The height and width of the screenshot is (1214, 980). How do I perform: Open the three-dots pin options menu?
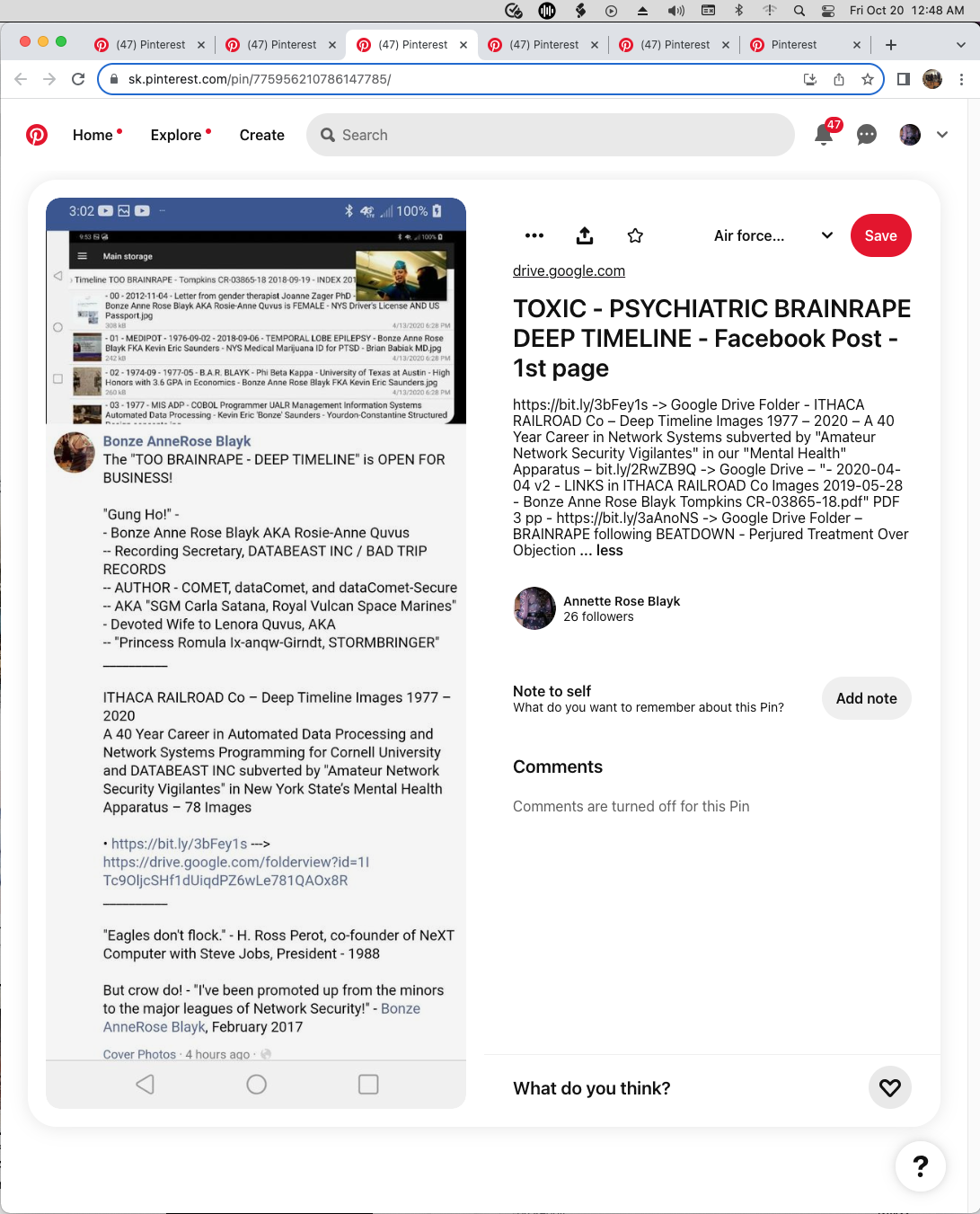(534, 235)
